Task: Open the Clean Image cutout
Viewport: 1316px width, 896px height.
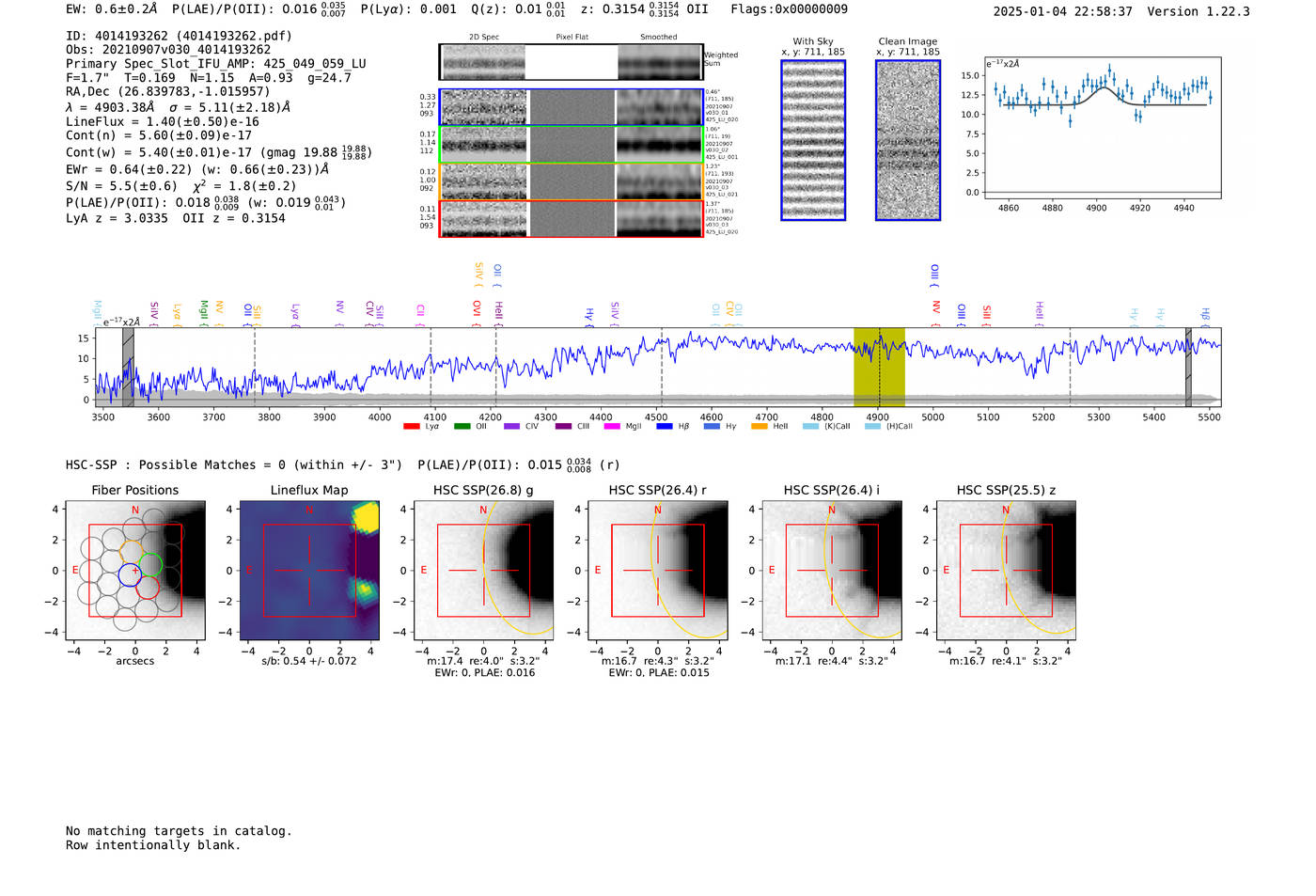Action: point(908,140)
